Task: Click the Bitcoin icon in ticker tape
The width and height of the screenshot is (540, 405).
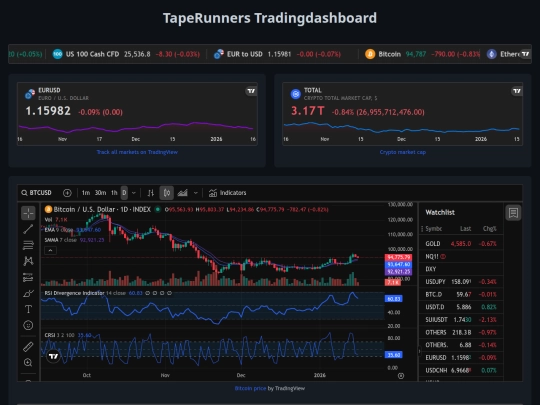Action: click(x=370, y=54)
